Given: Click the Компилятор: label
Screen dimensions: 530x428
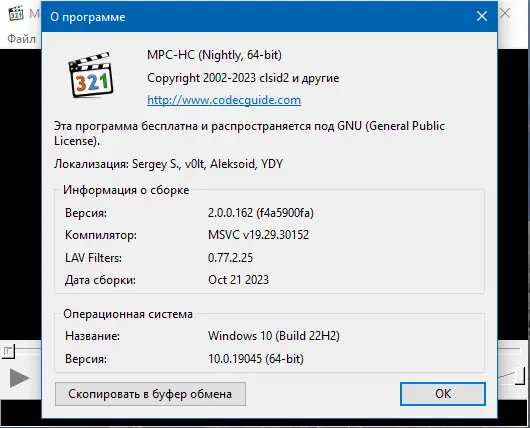Looking at the screenshot, I should click(101, 235).
